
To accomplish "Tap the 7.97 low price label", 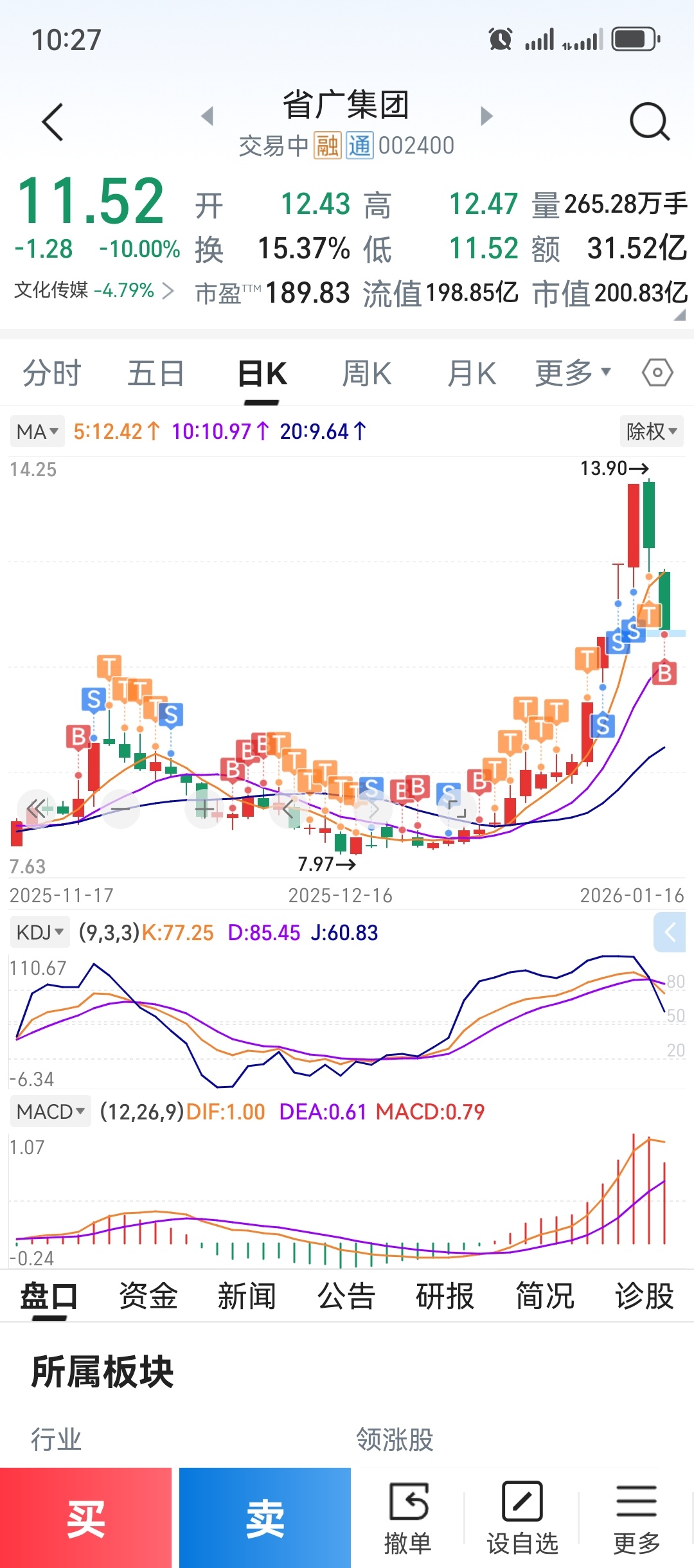I will (326, 864).
